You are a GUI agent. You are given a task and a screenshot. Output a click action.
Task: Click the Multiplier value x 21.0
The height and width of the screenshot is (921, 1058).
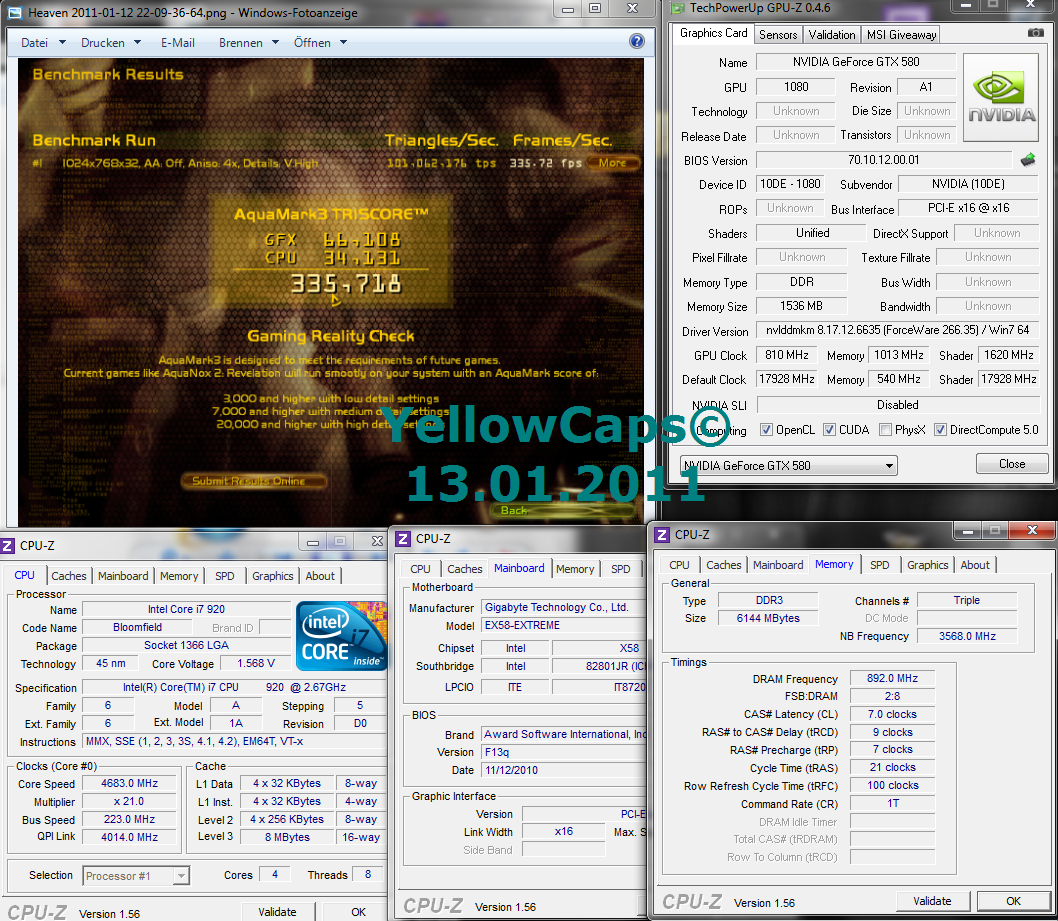pos(129,802)
